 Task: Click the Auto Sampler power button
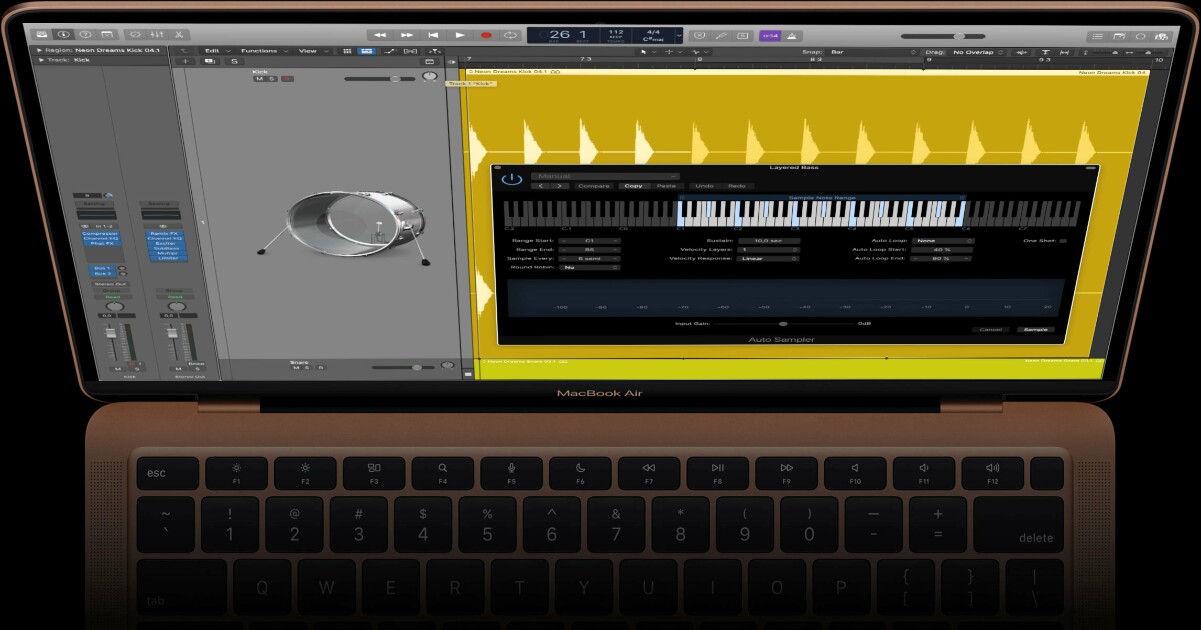coord(512,180)
